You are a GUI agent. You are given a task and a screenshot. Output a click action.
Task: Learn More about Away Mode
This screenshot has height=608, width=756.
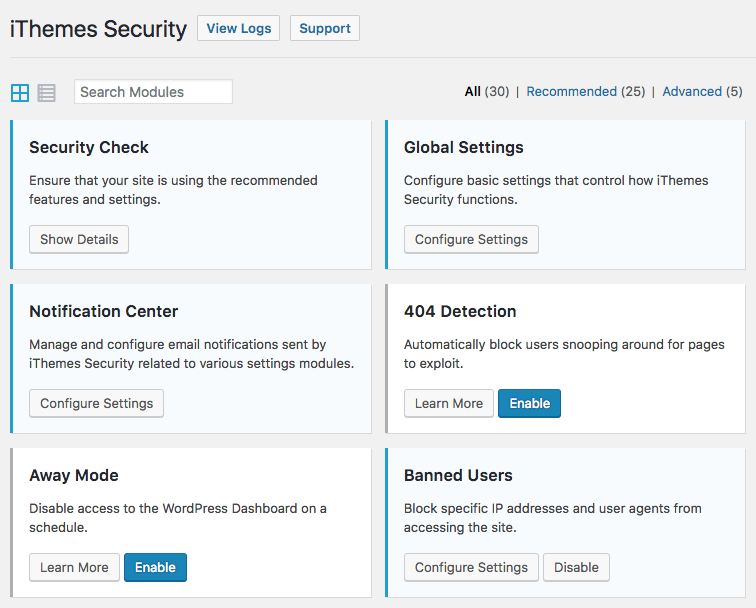74,567
